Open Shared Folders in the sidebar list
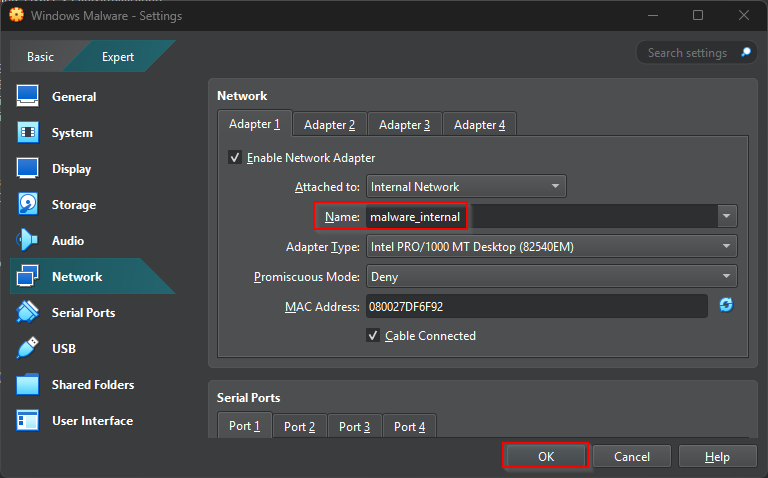 pos(93,384)
